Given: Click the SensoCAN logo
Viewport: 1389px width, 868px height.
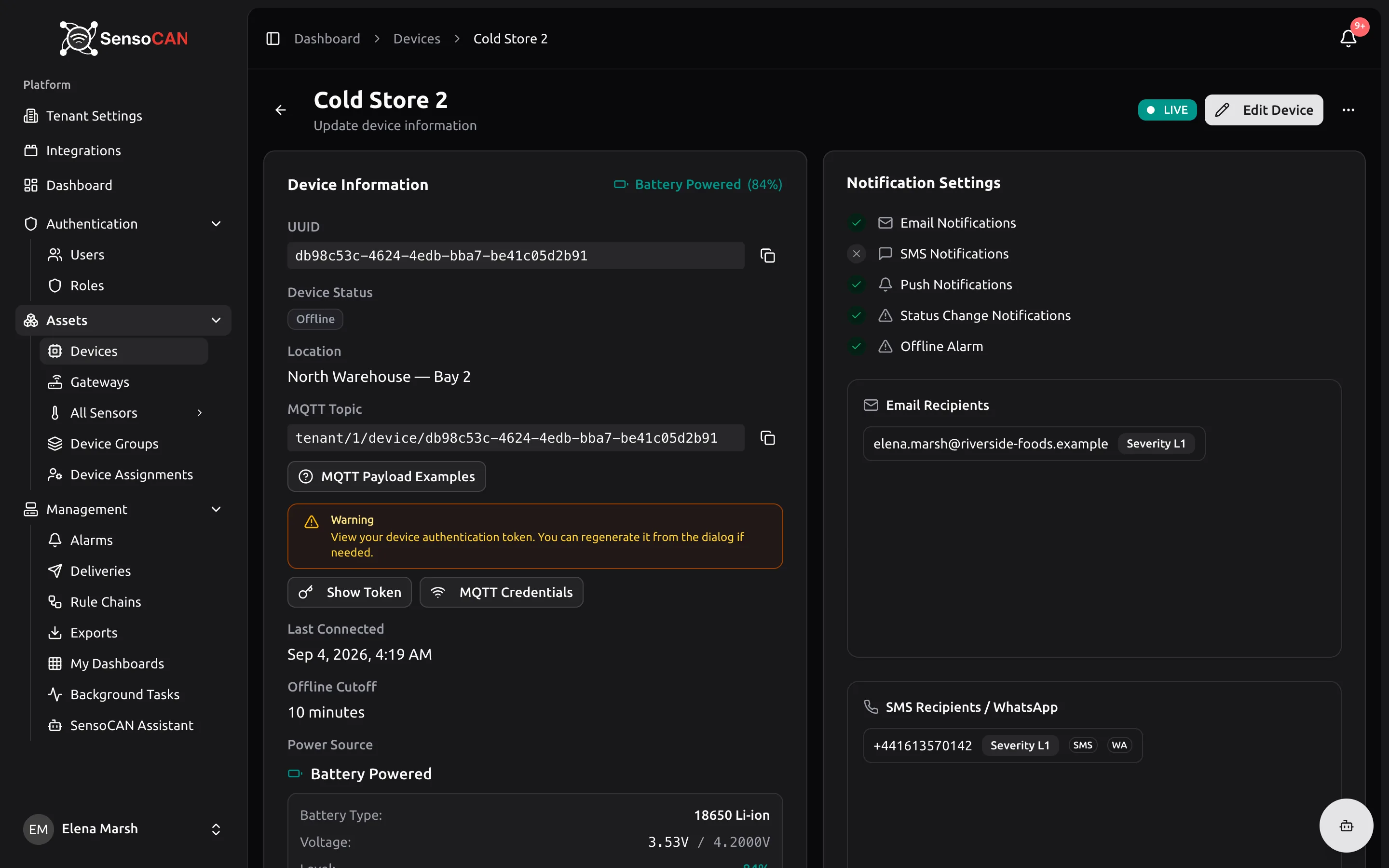Looking at the screenshot, I should click(x=124, y=39).
